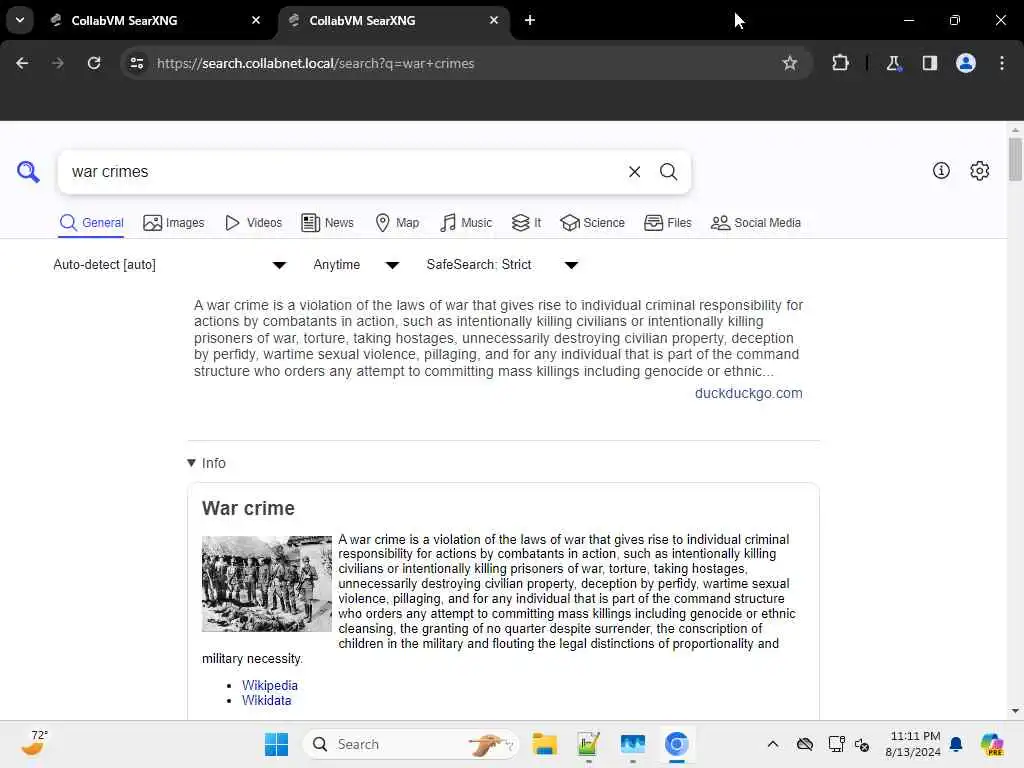Go back with the browser back arrow
Screen dimensions: 1024x768
coord(22,63)
